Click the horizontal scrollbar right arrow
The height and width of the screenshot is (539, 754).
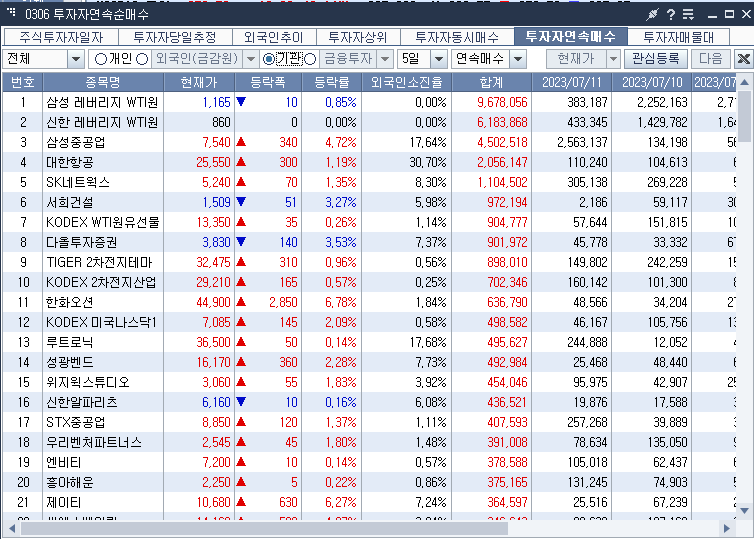point(727,528)
